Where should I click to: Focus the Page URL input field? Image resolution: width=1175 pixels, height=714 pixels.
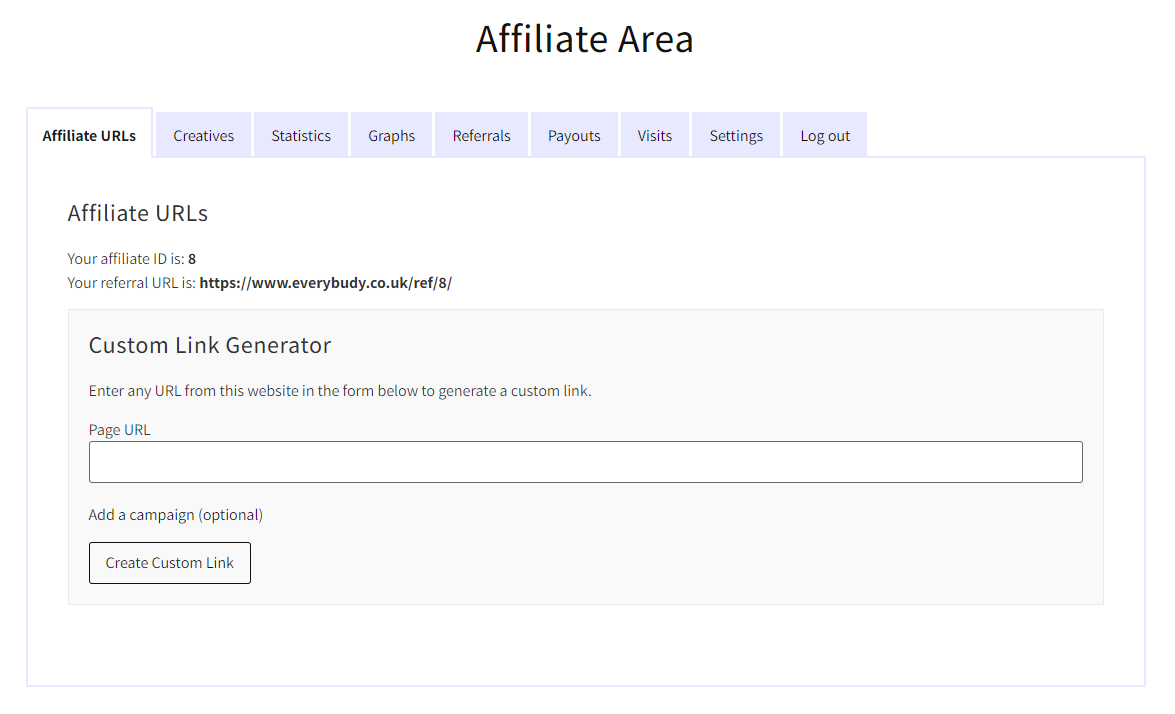coord(585,462)
